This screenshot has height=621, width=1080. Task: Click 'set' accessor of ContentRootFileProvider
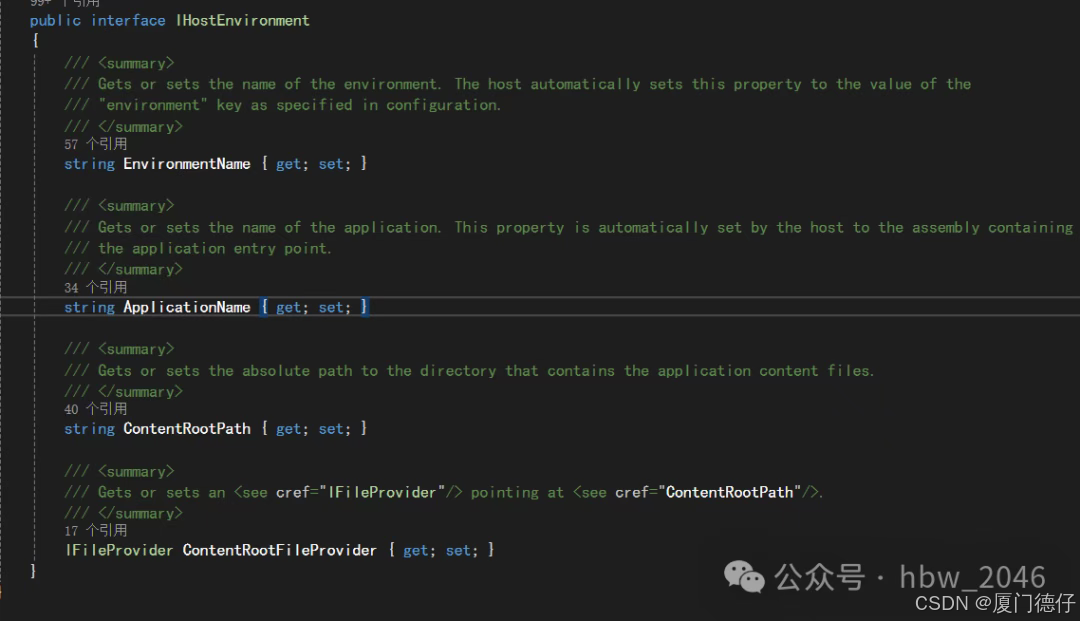[458, 550]
